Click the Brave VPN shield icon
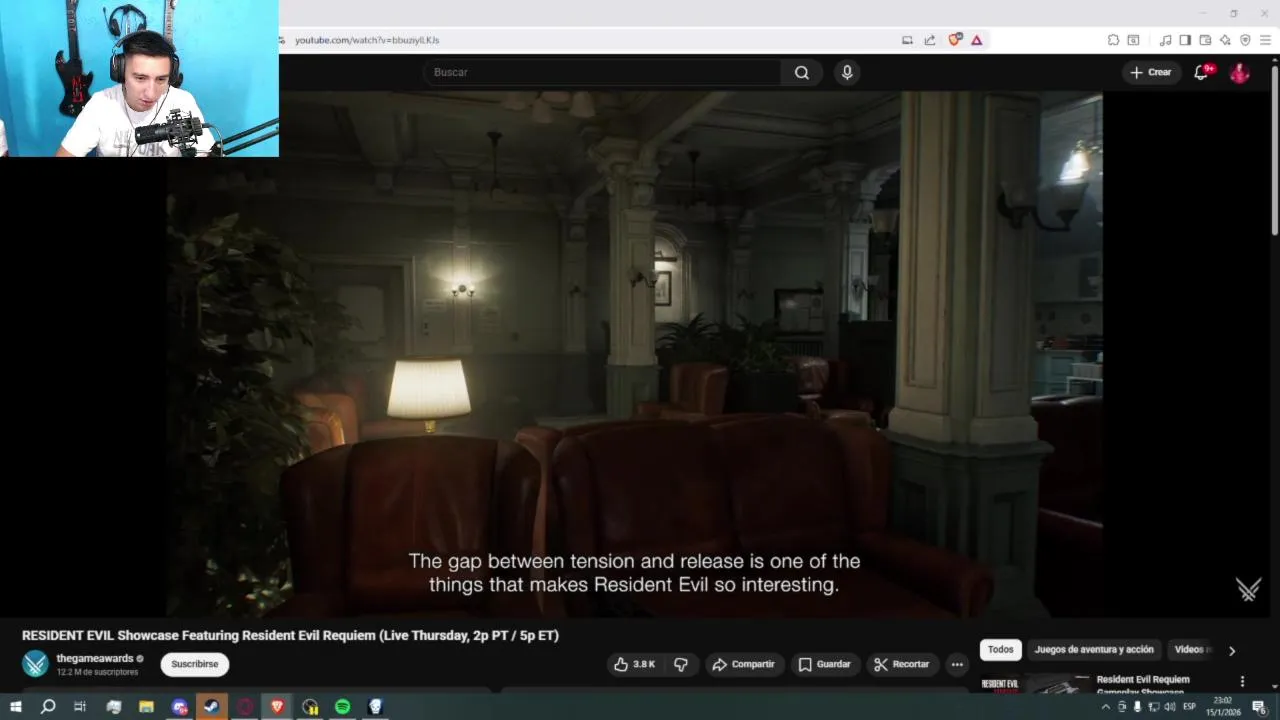Screen dimensions: 1280x720 point(1245,40)
